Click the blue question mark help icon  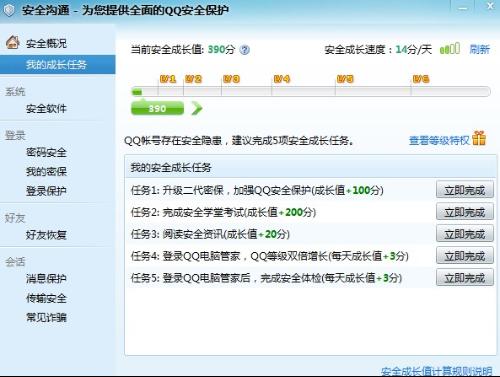(x=245, y=50)
